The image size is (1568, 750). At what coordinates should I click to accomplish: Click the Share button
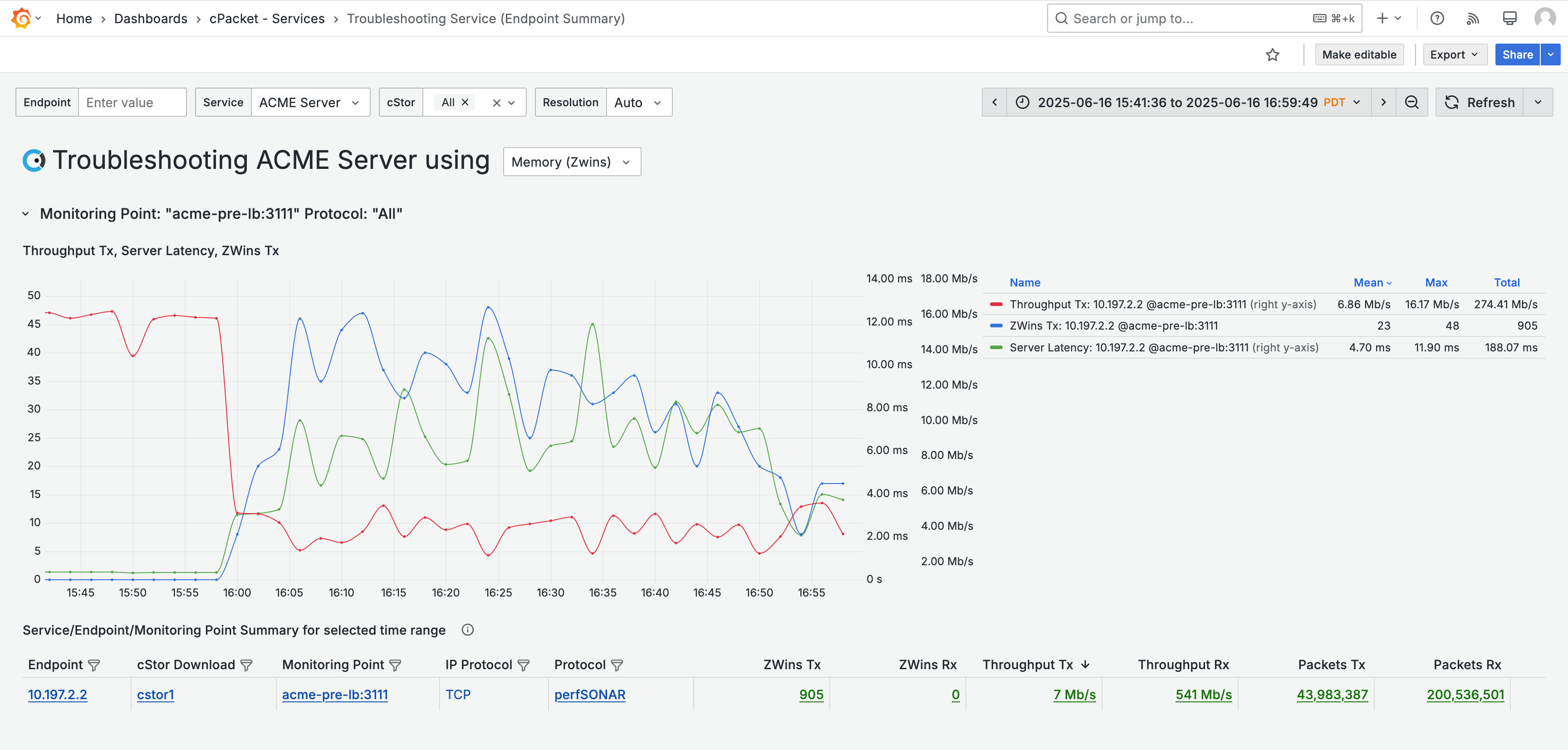point(1517,55)
